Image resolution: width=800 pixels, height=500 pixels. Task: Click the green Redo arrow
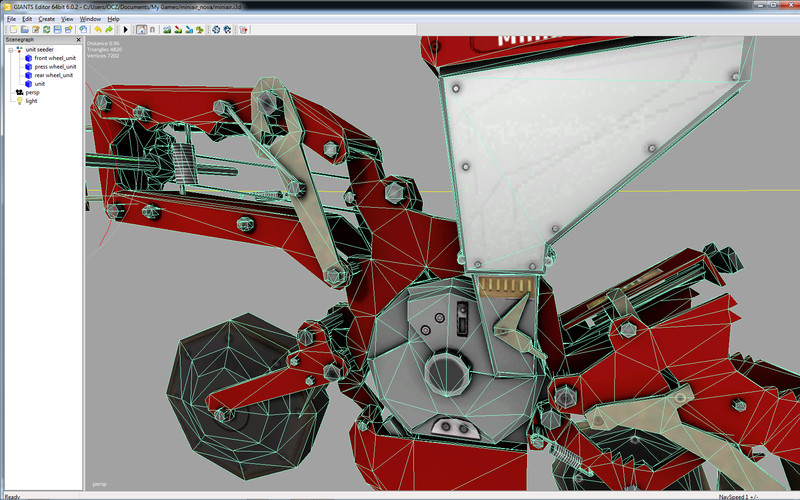click(108, 30)
